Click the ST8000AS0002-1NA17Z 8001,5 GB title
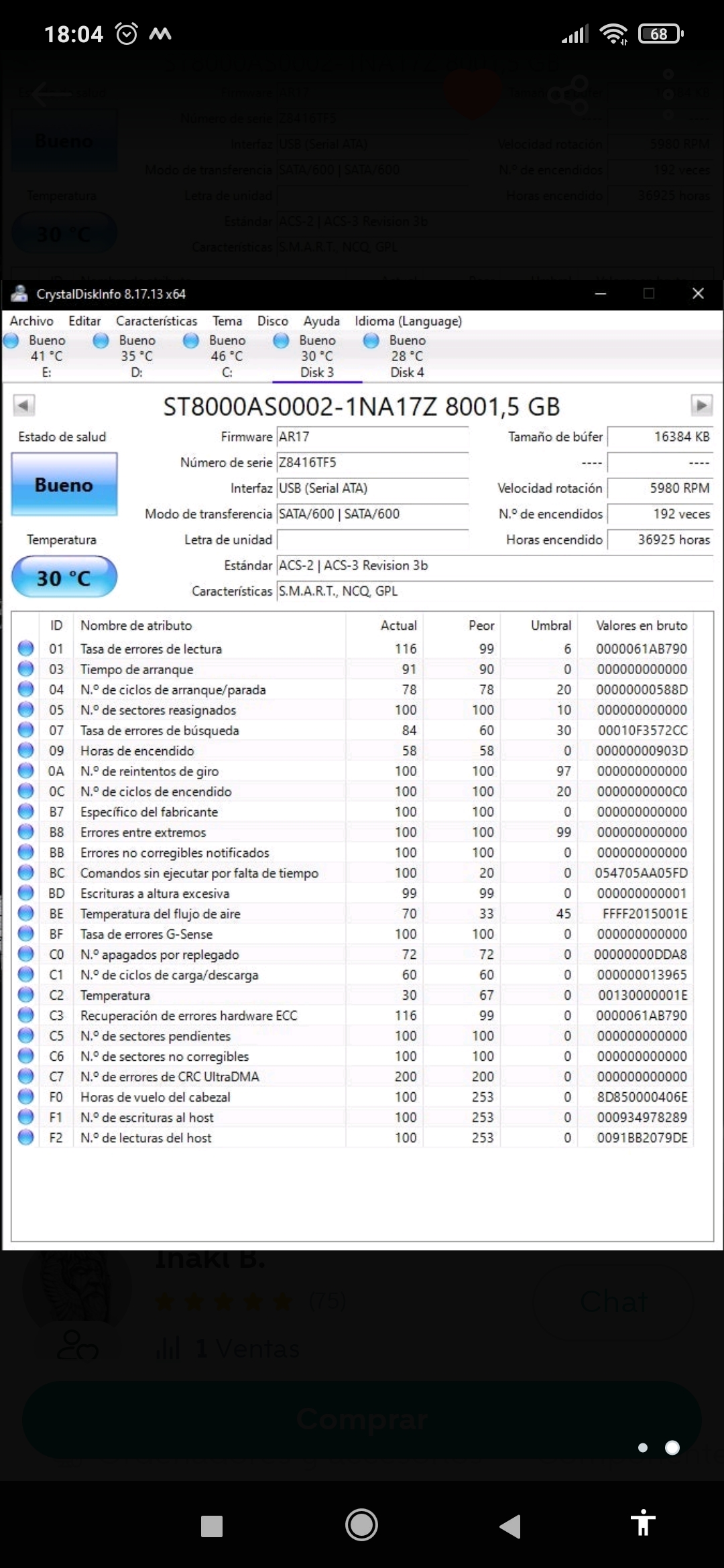This screenshot has height=1568, width=724. [362, 406]
